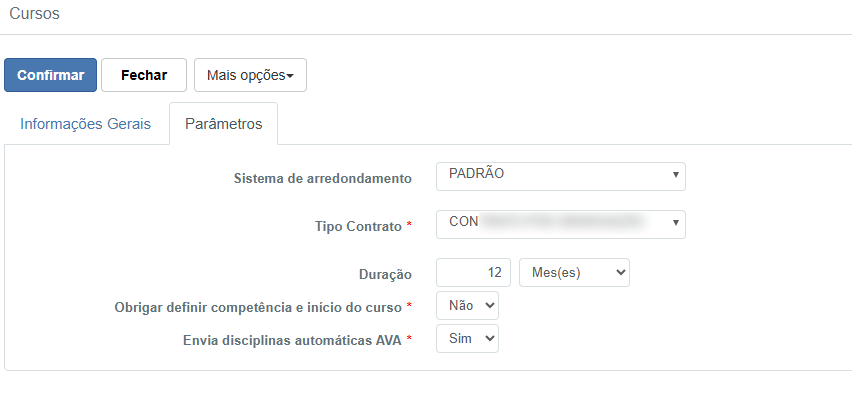Expand the Sistema de arredondamento PADRÃO select

point(561,176)
